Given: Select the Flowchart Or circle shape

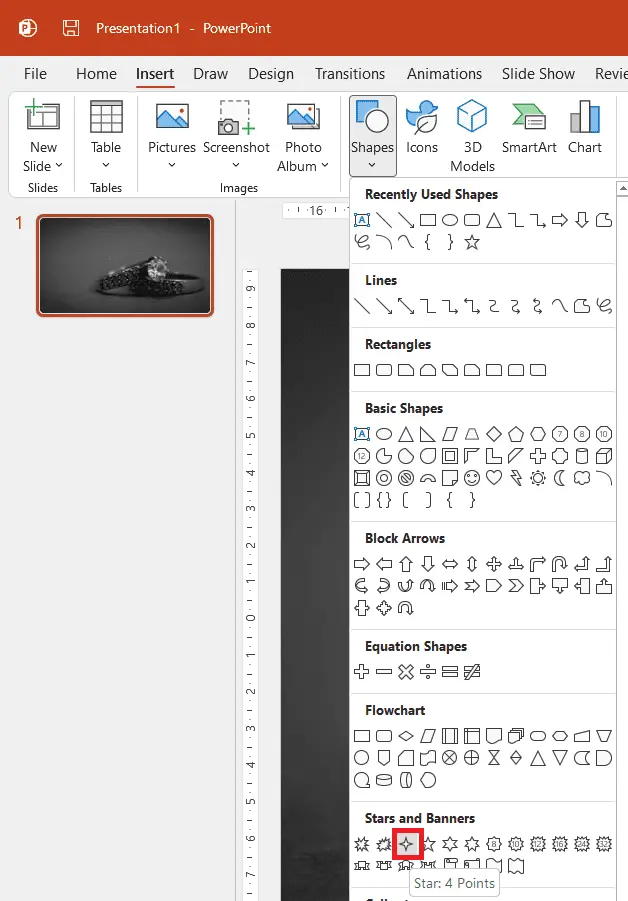Looking at the screenshot, I should [x=472, y=758].
